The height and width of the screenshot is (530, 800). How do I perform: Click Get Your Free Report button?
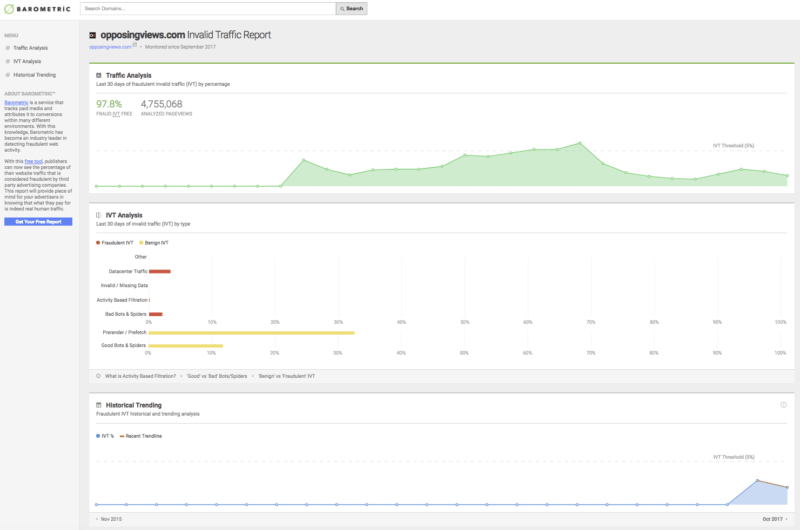(38, 221)
